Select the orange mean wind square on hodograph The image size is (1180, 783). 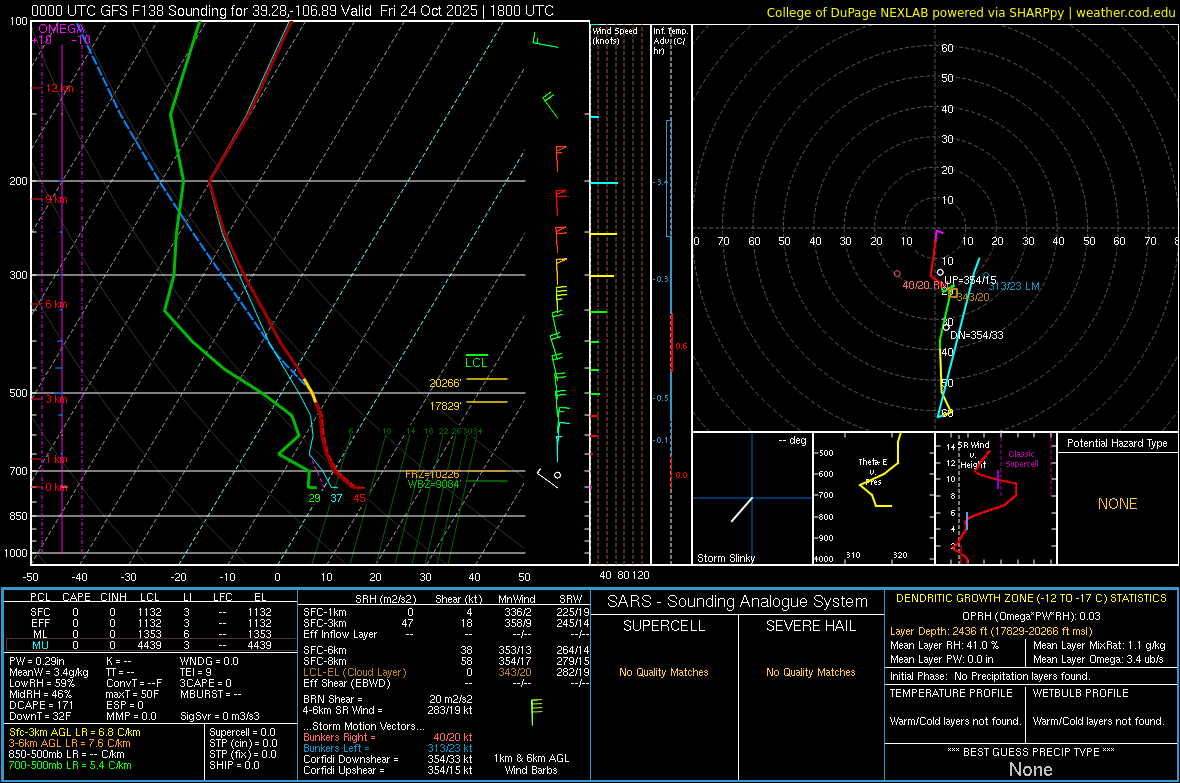click(x=953, y=293)
